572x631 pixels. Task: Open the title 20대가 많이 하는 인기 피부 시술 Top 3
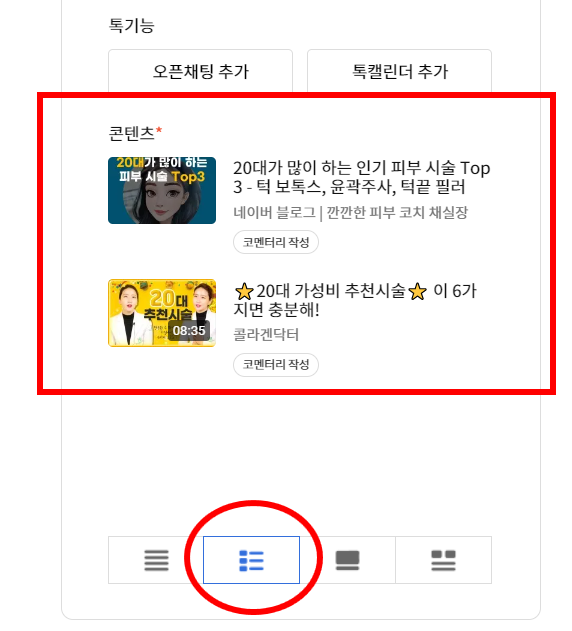(x=361, y=177)
